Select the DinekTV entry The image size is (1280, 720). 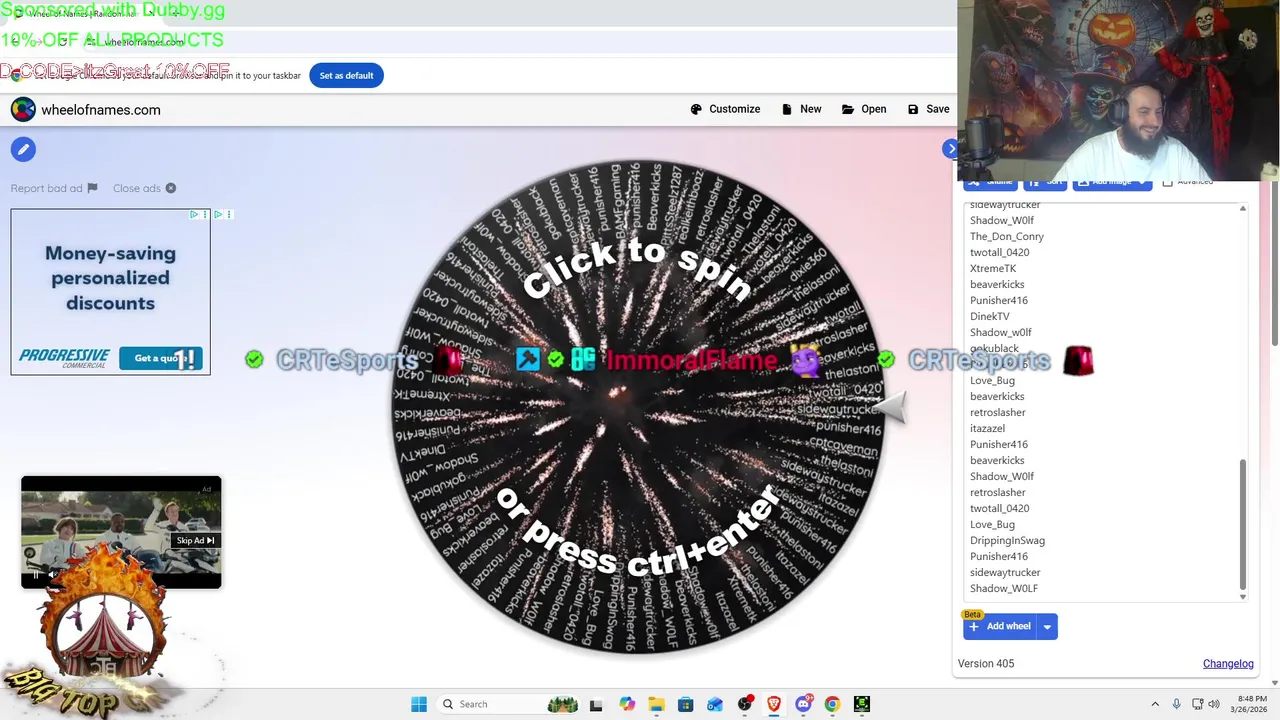coord(989,316)
